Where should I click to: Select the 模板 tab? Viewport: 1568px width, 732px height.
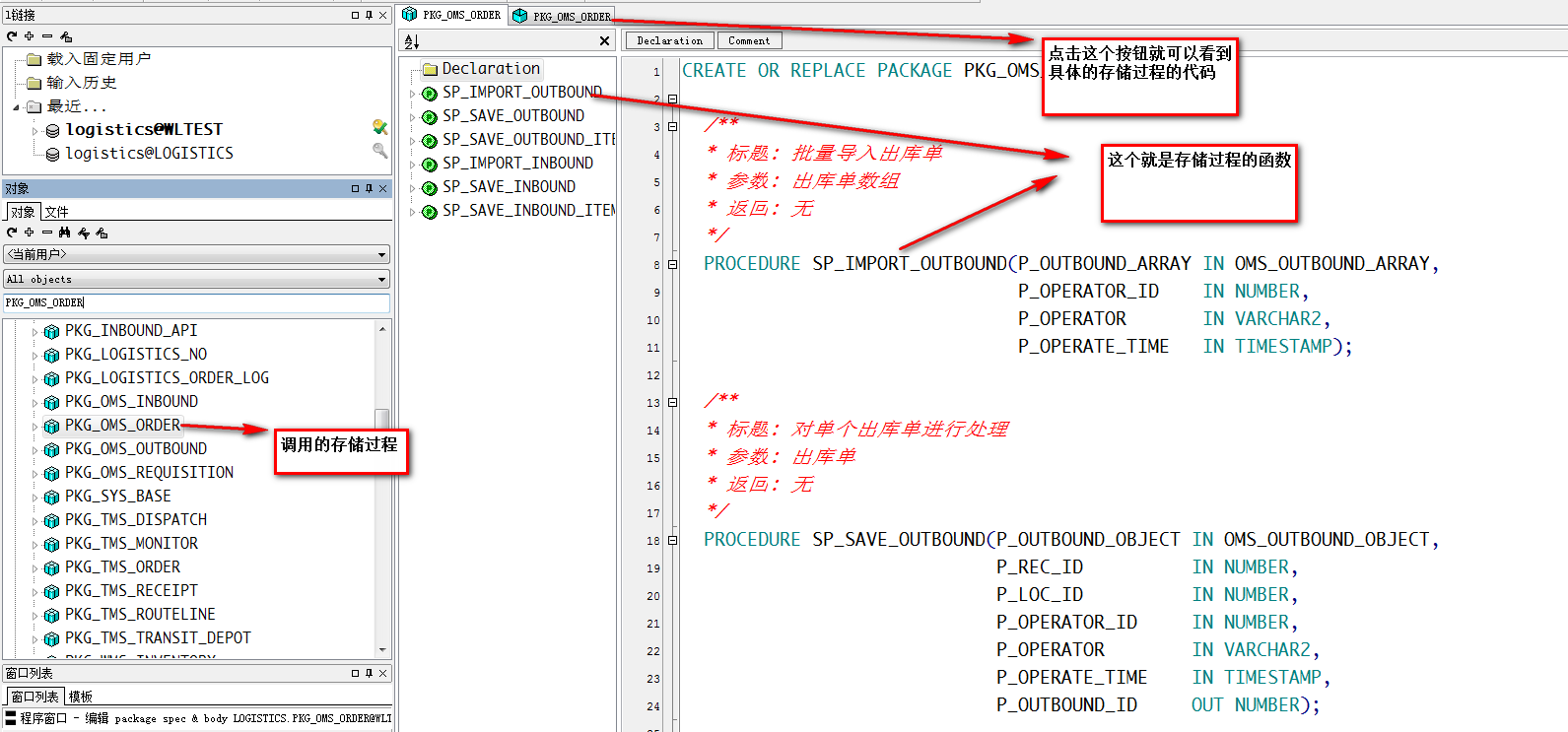[x=81, y=697]
